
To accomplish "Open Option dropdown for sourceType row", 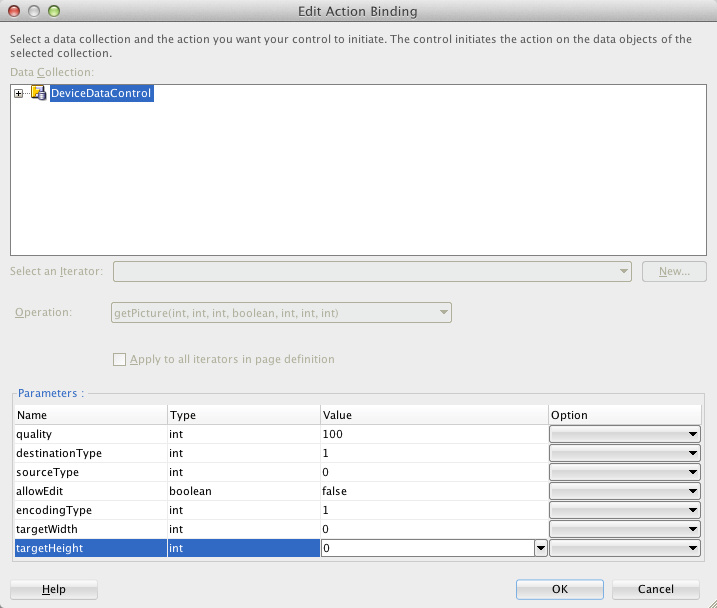I will tap(625, 472).
